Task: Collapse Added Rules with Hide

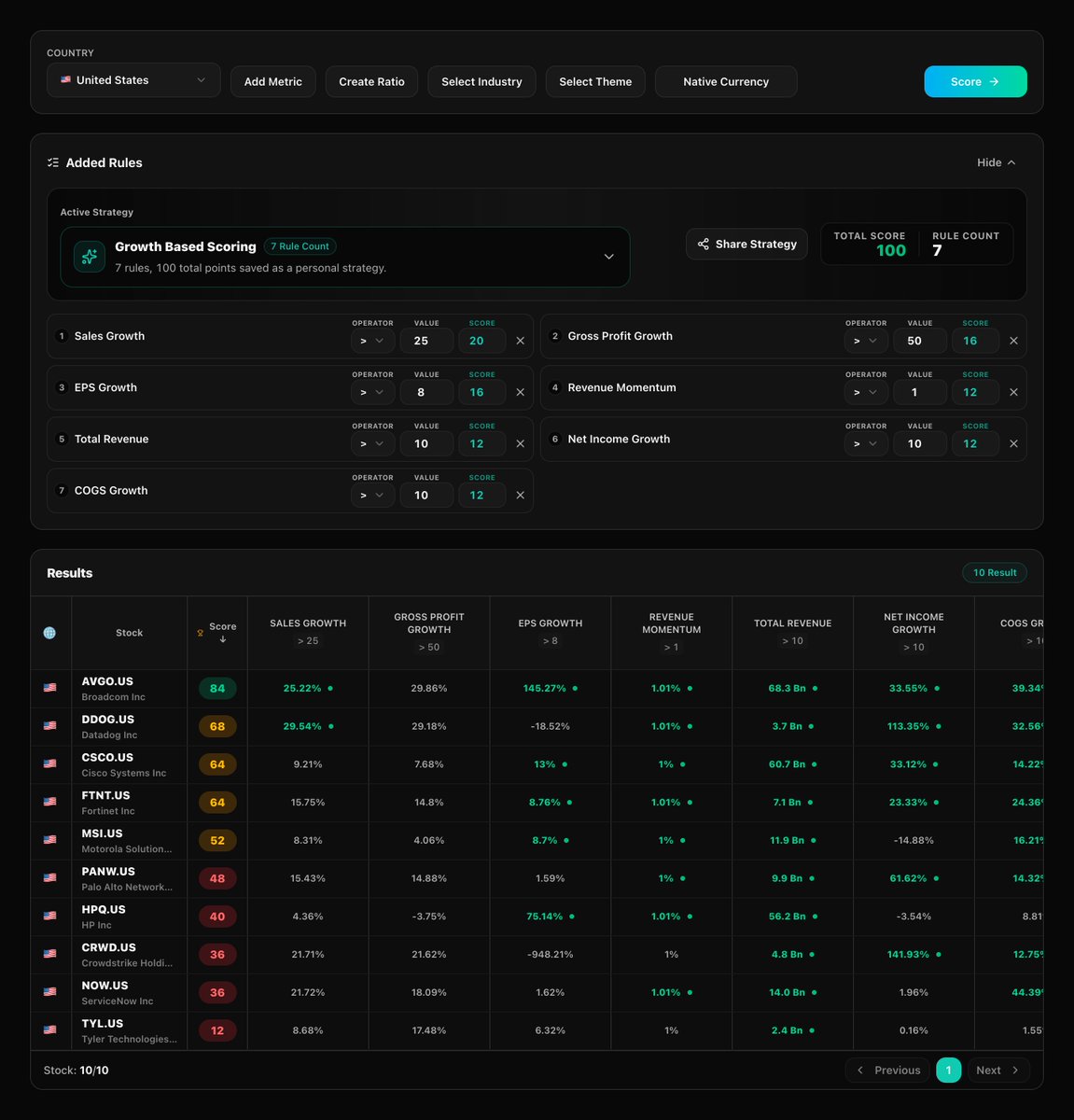Action: click(x=997, y=162)
